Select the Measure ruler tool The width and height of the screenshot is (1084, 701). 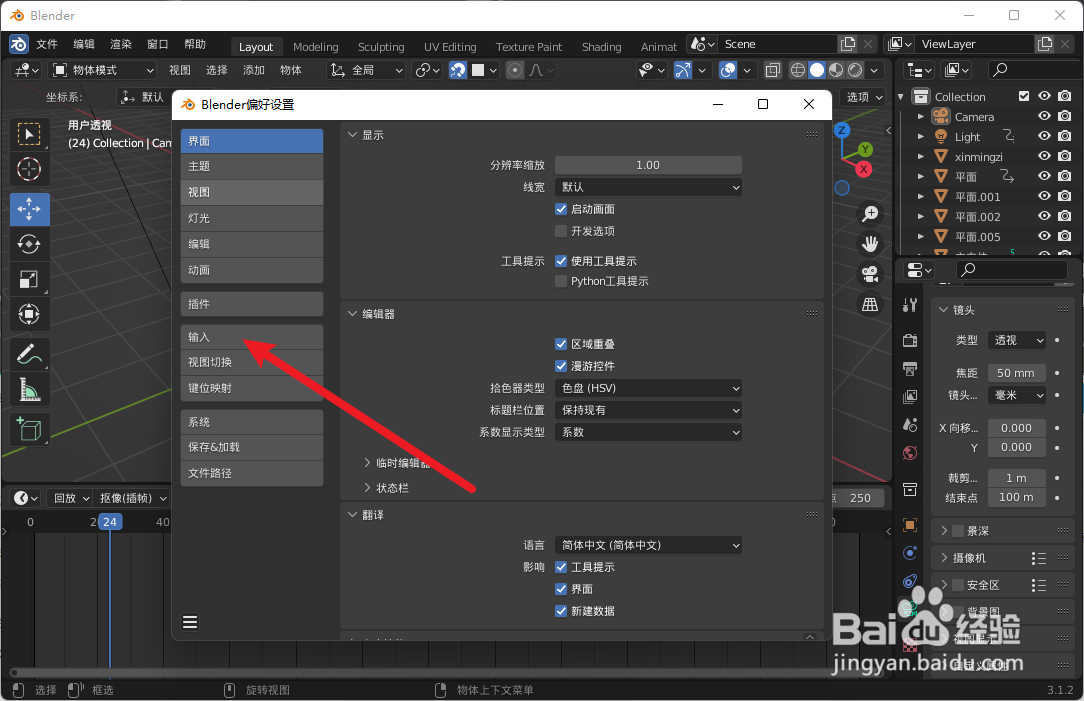(x=29, y=389)
